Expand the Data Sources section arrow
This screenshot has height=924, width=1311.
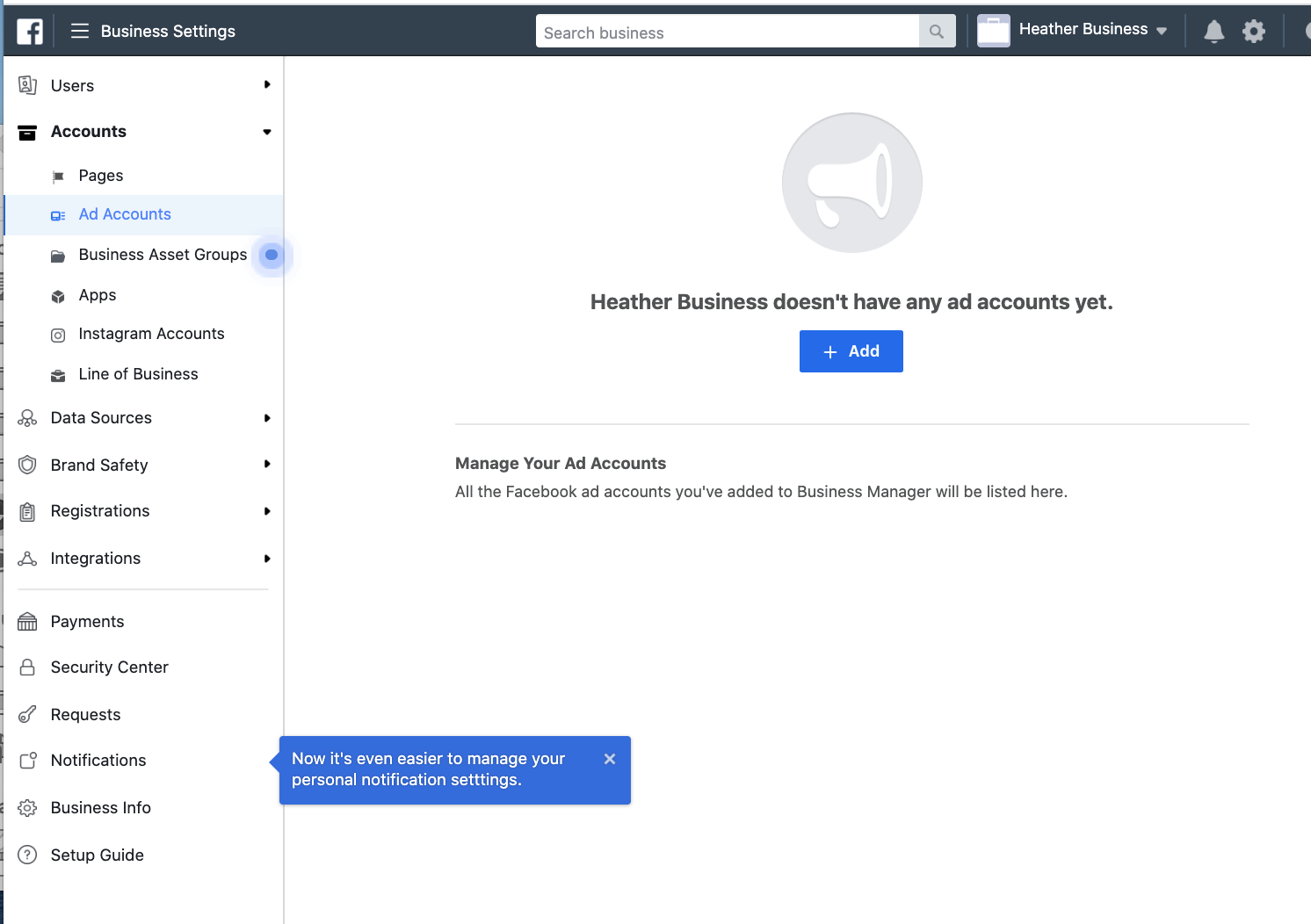click(267, 418)
